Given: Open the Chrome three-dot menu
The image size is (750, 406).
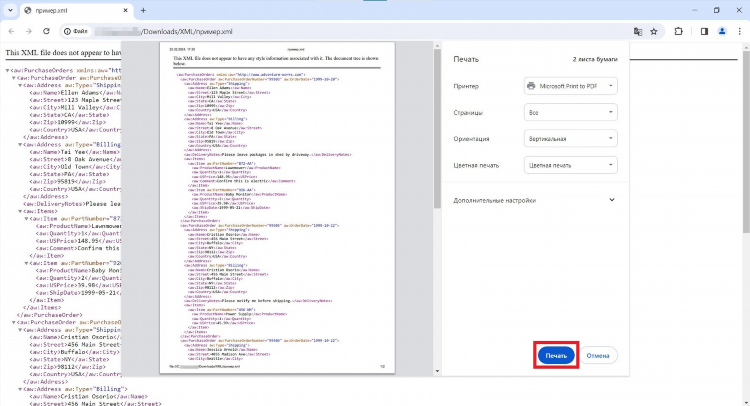Looking at the screenshot, I should [739, 32].
